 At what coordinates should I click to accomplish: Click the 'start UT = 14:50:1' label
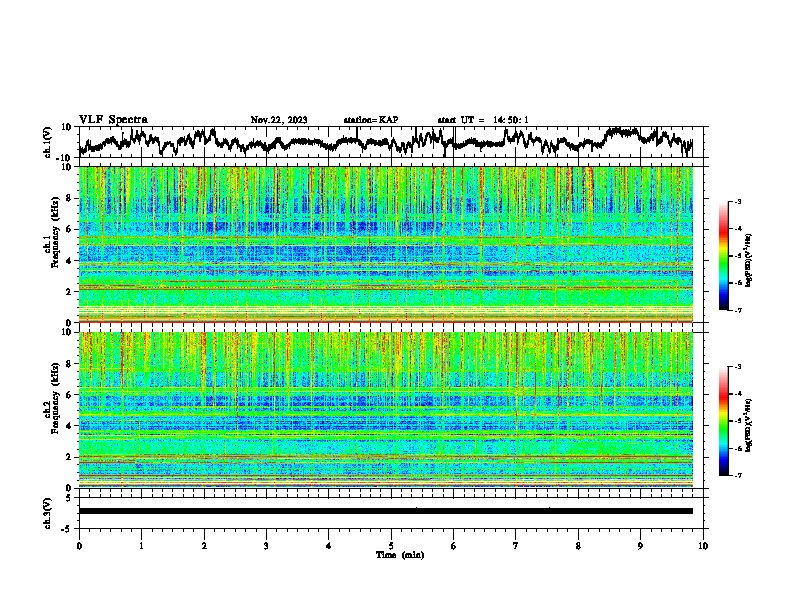483,120
